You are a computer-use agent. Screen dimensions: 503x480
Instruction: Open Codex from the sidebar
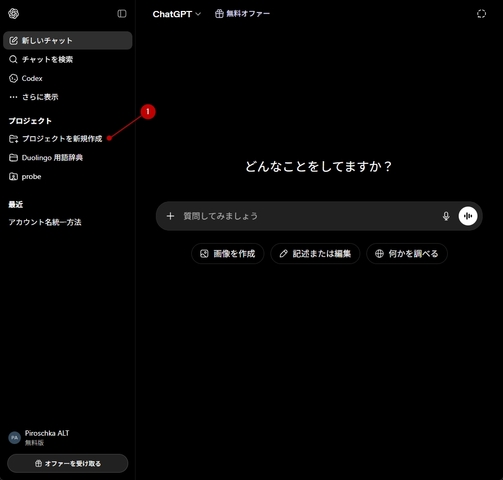[68, 78]
